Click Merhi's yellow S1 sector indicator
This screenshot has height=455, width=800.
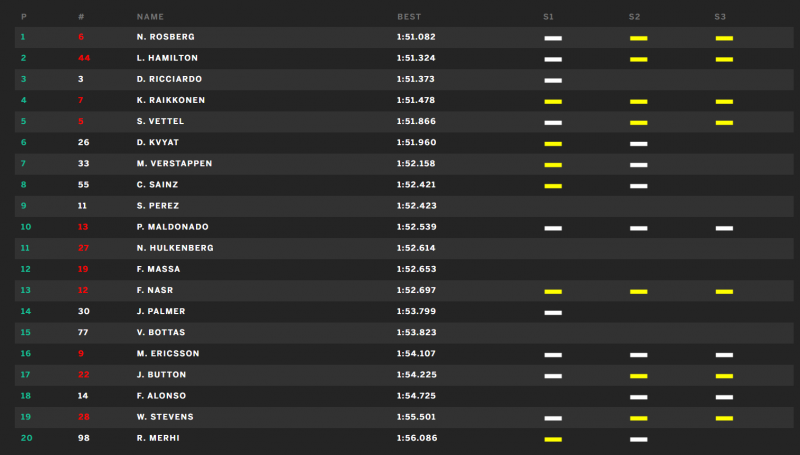coord(553,439)
